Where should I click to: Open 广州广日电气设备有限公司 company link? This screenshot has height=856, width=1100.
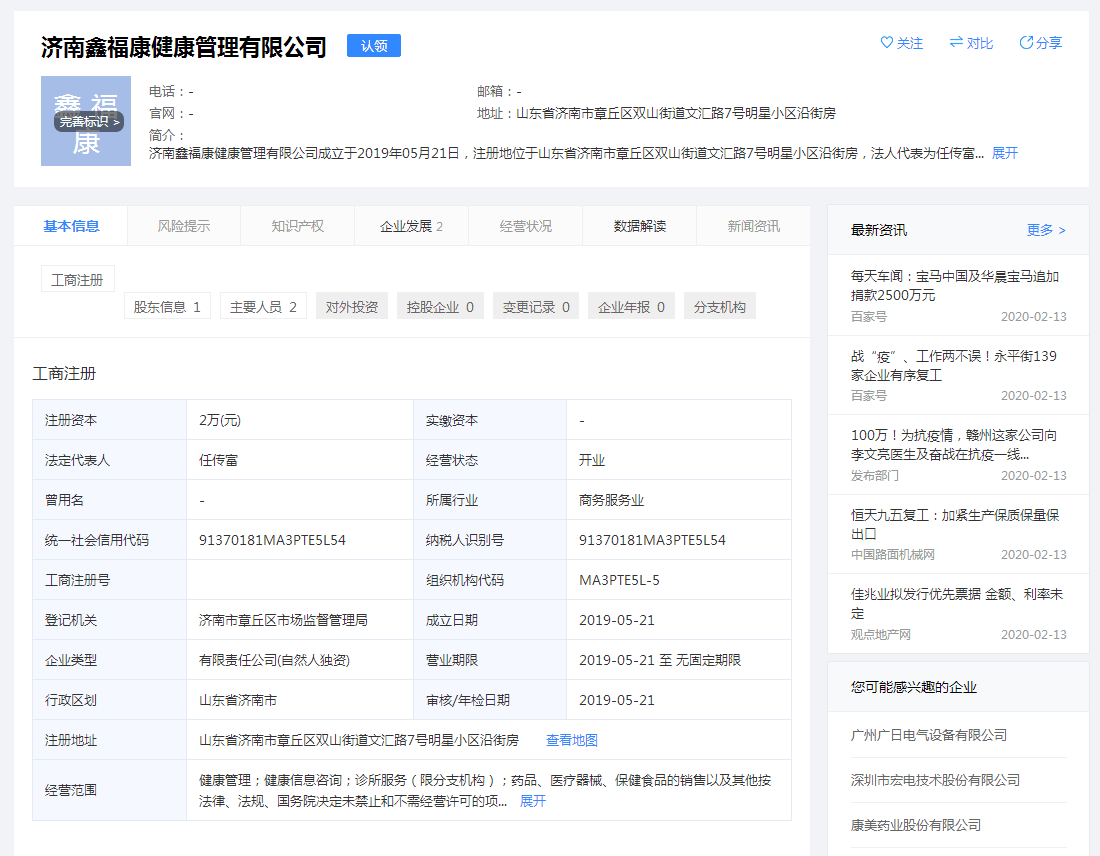[x=929, y=735]
